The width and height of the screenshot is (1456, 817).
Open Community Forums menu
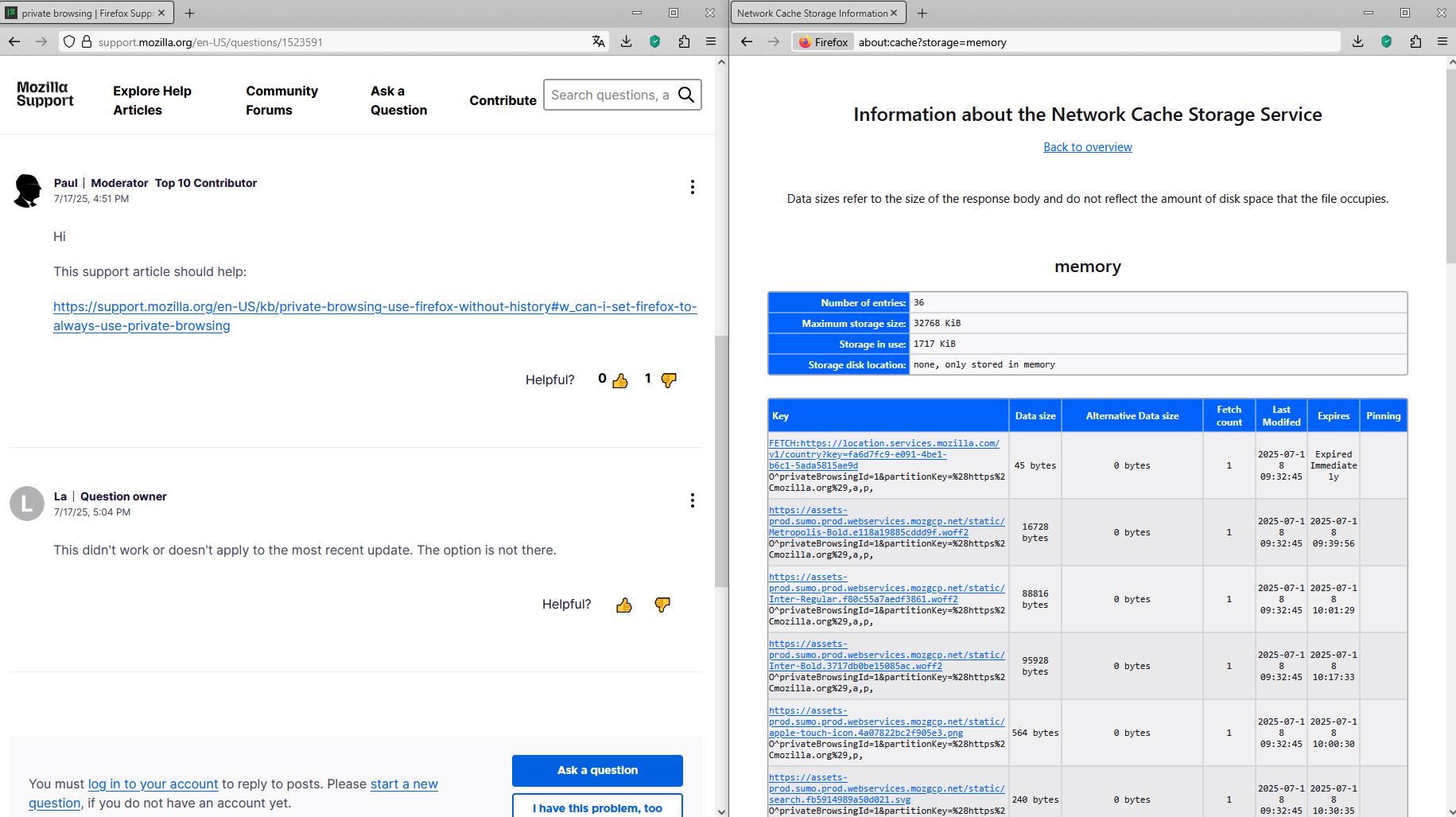pos(282,100)
